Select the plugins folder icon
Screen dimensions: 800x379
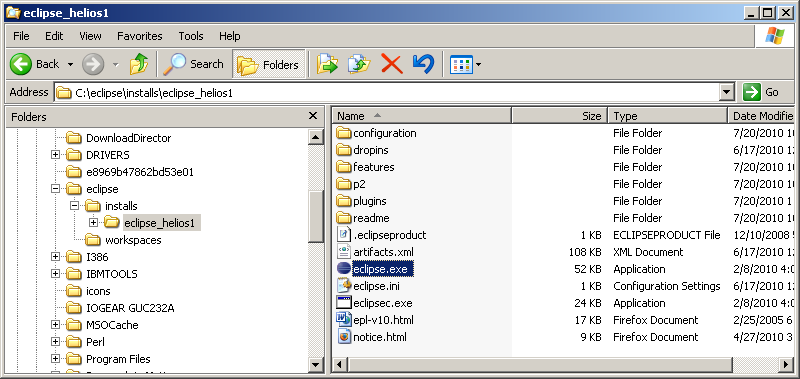[x=344, y=201]
